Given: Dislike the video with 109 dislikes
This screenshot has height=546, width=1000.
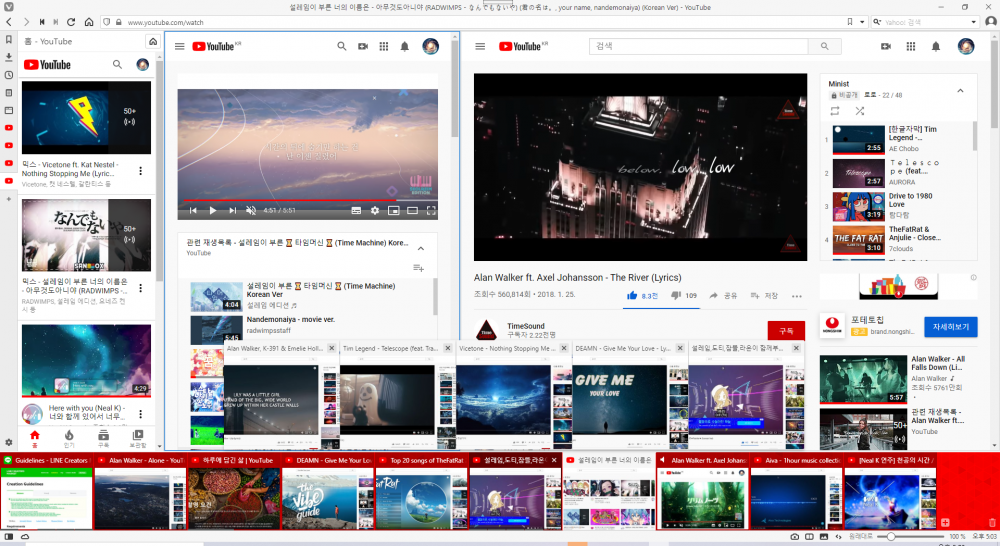Looking at the screenshot, I should tap(684, 295).
